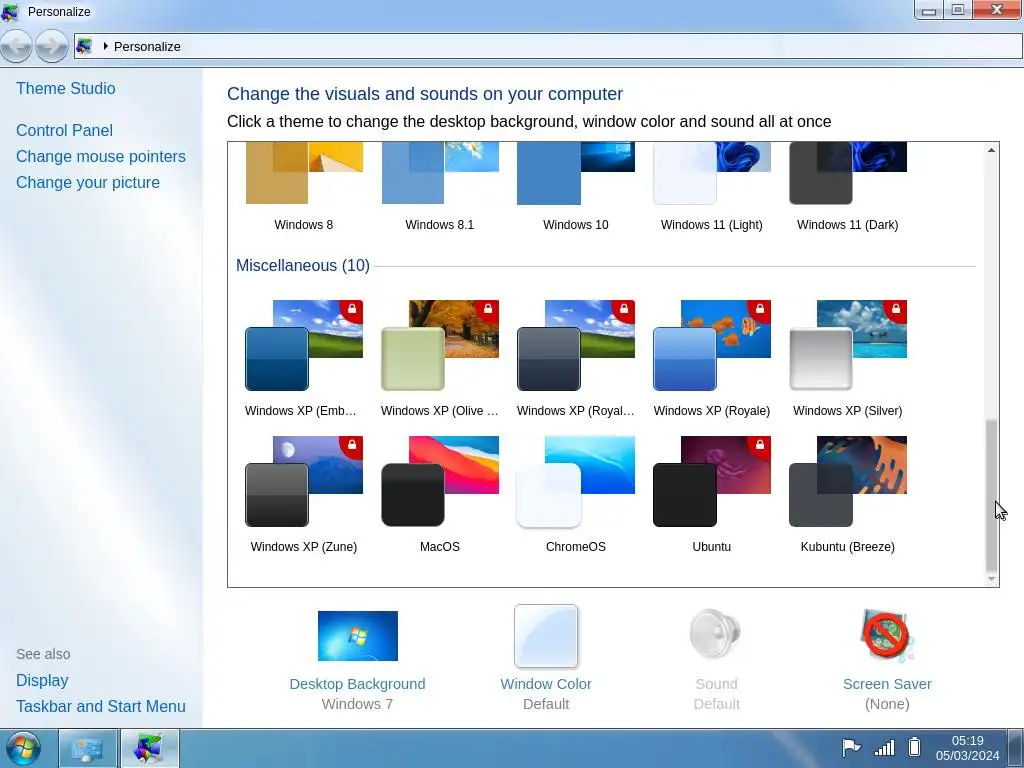This screenshot has height=768, width=1024.
Task: Click the address bar Personalize icon
Action: coord(84,46)
